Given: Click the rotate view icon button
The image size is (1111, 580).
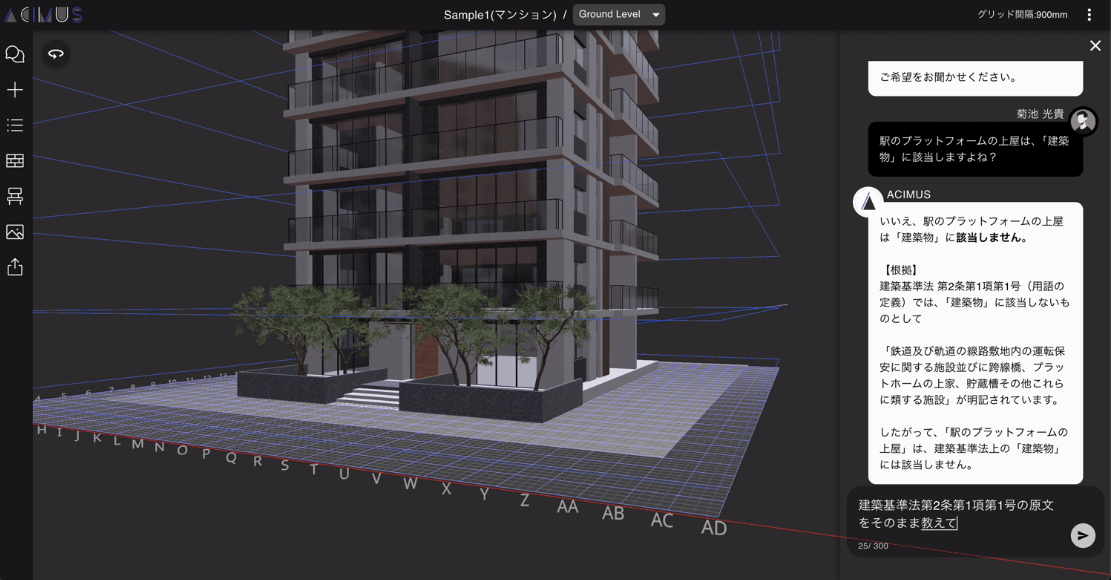Looking at the screenshot, I should point(56,54).
